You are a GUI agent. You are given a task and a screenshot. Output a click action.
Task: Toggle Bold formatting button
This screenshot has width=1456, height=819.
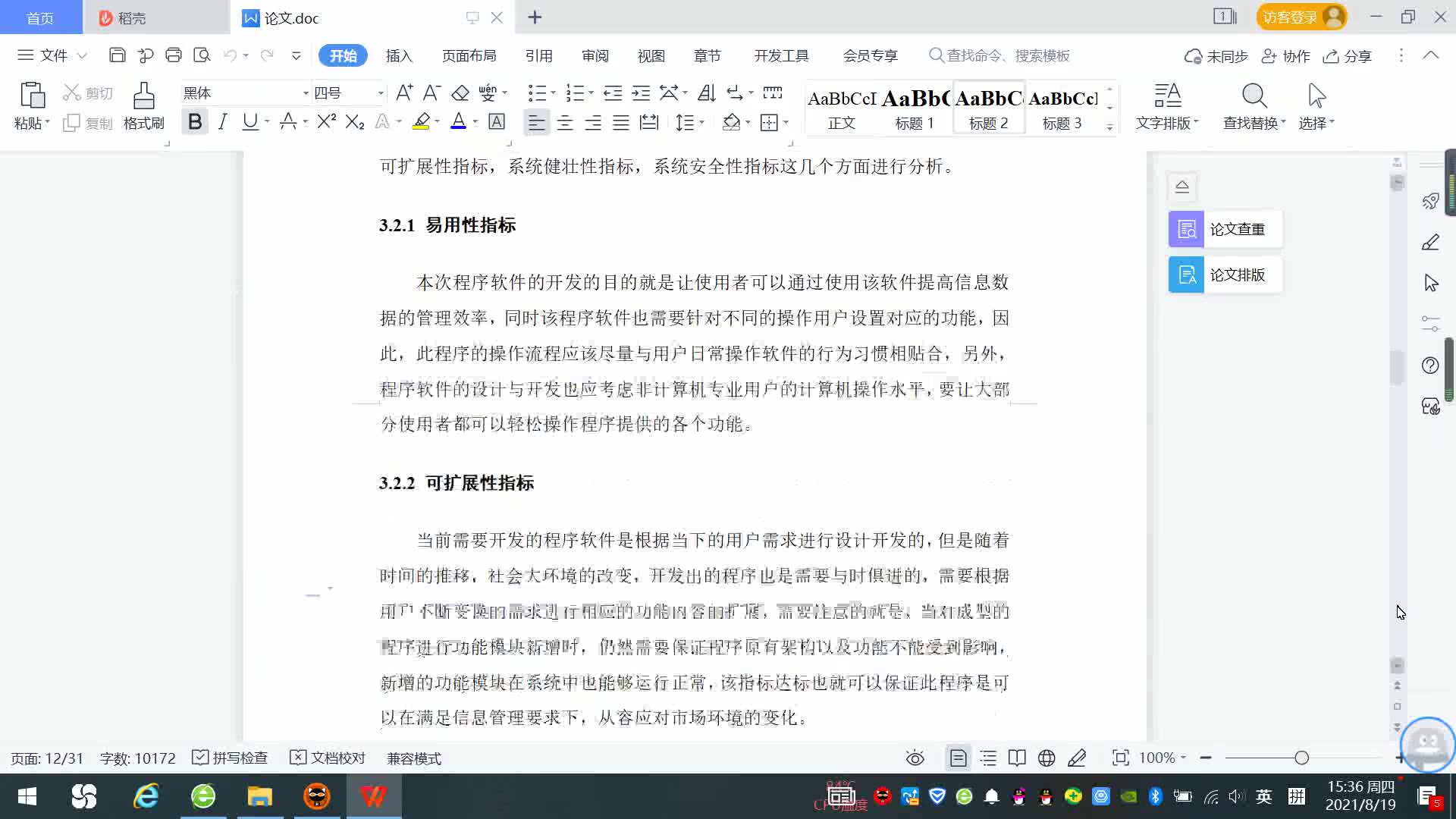click(195, 122)
